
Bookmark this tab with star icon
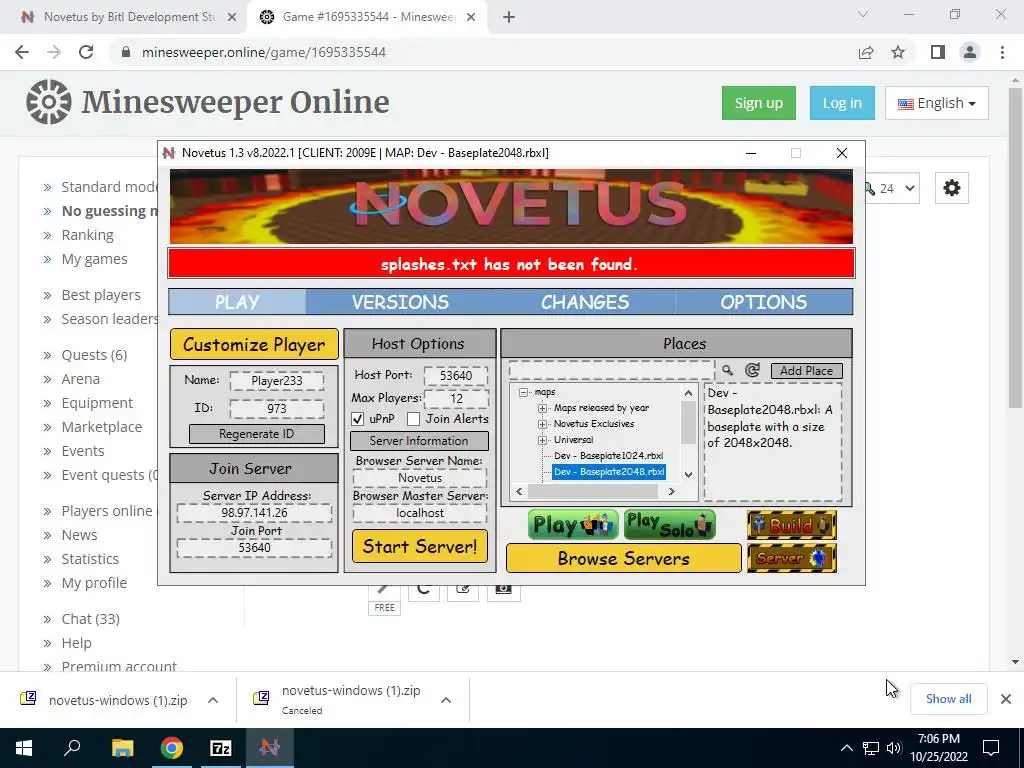(898, 52)
